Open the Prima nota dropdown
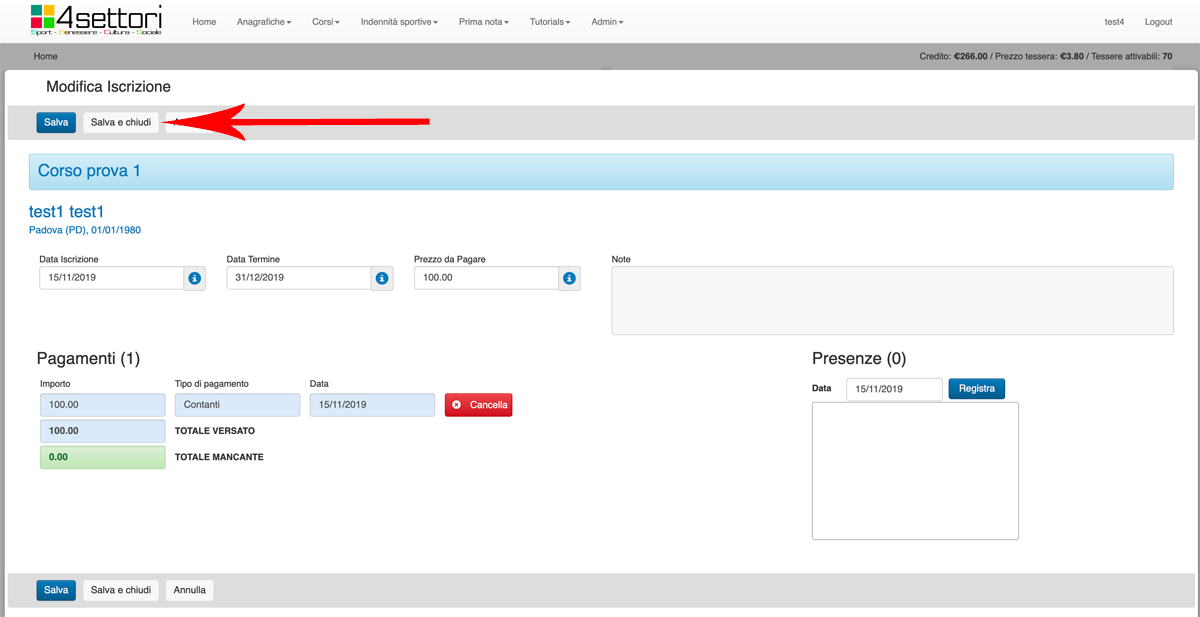1200x617 pixels. pos(484,22)
